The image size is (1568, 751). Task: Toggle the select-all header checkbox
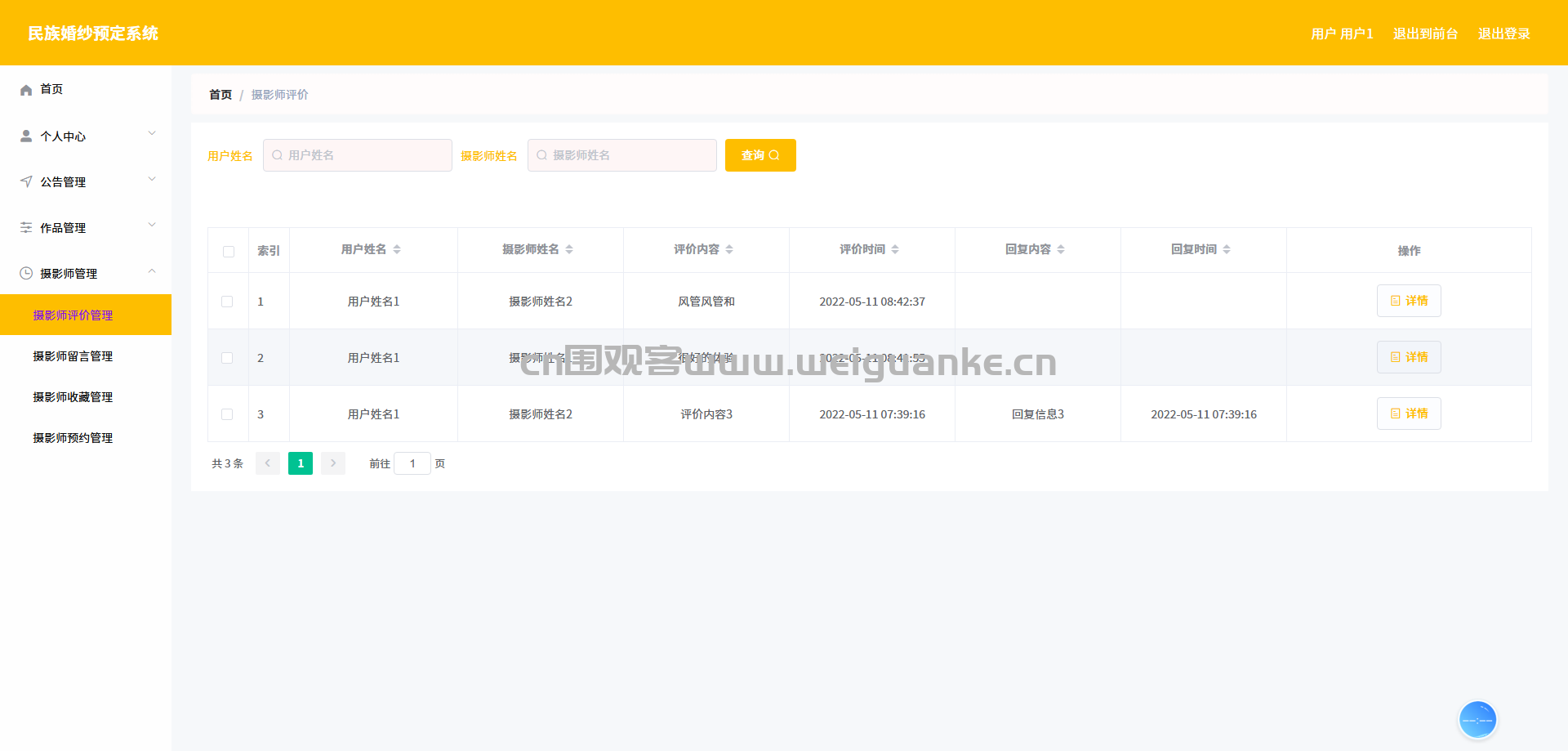229,252
